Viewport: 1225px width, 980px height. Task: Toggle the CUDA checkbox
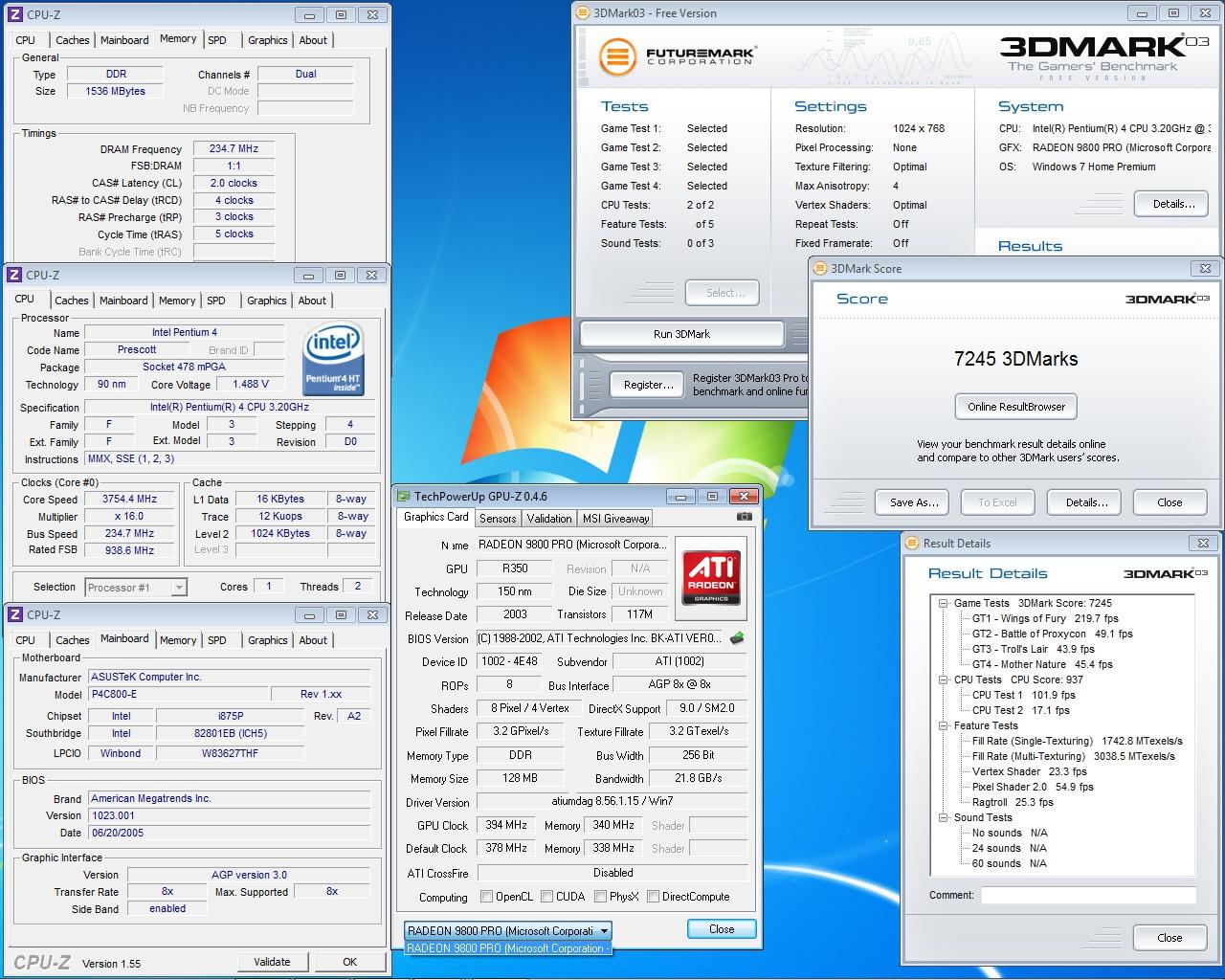546,897
